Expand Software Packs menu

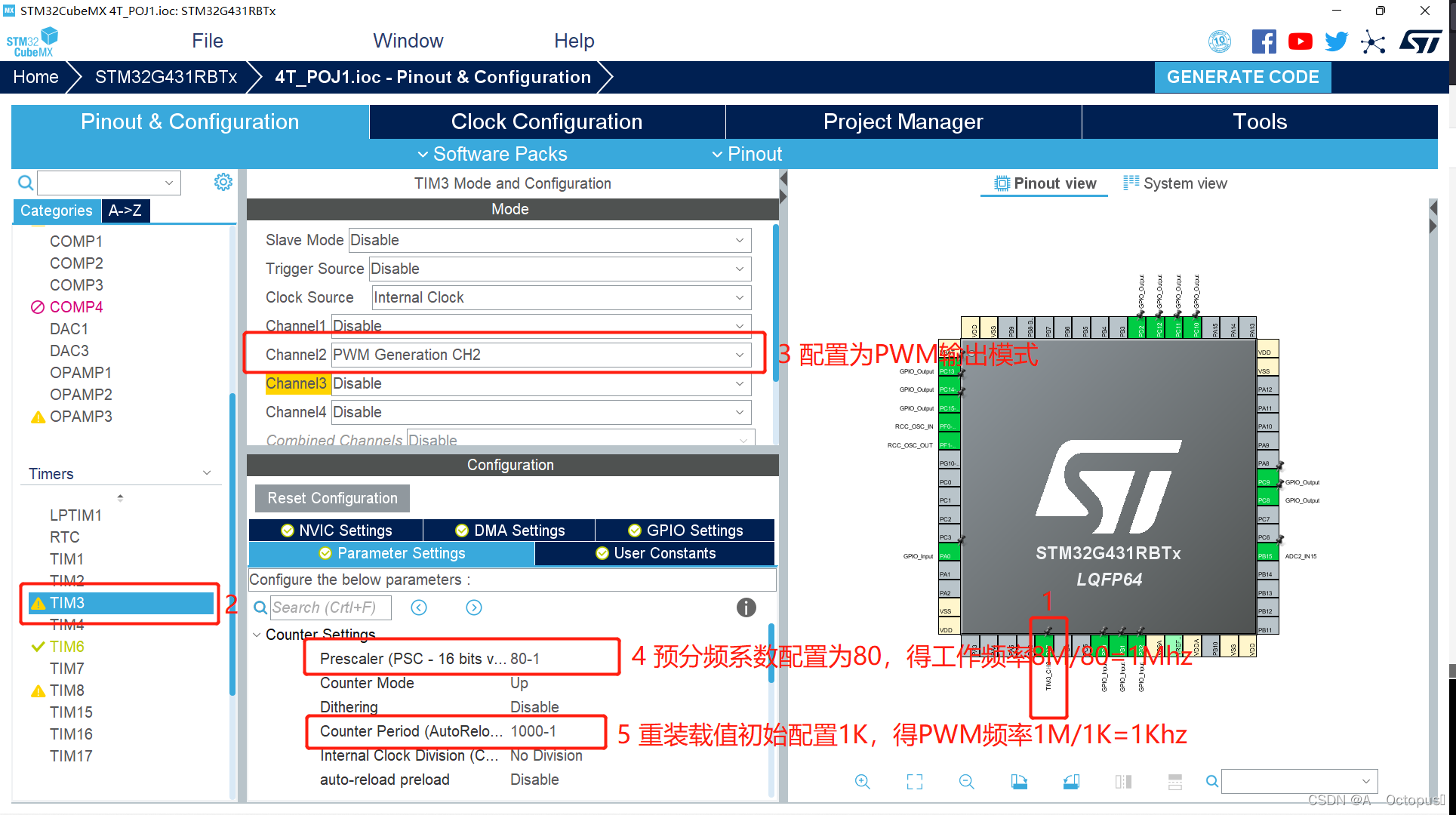click(x=492, y=154)
